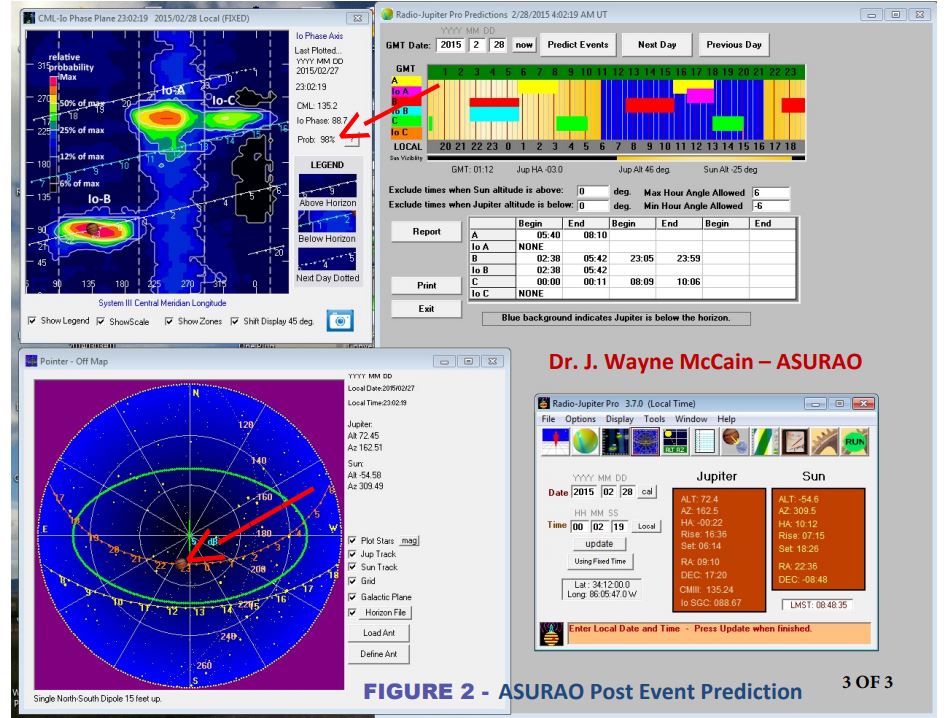
Task: Disable the Jup Track checkbox
Action: click(x=352, y=553)
